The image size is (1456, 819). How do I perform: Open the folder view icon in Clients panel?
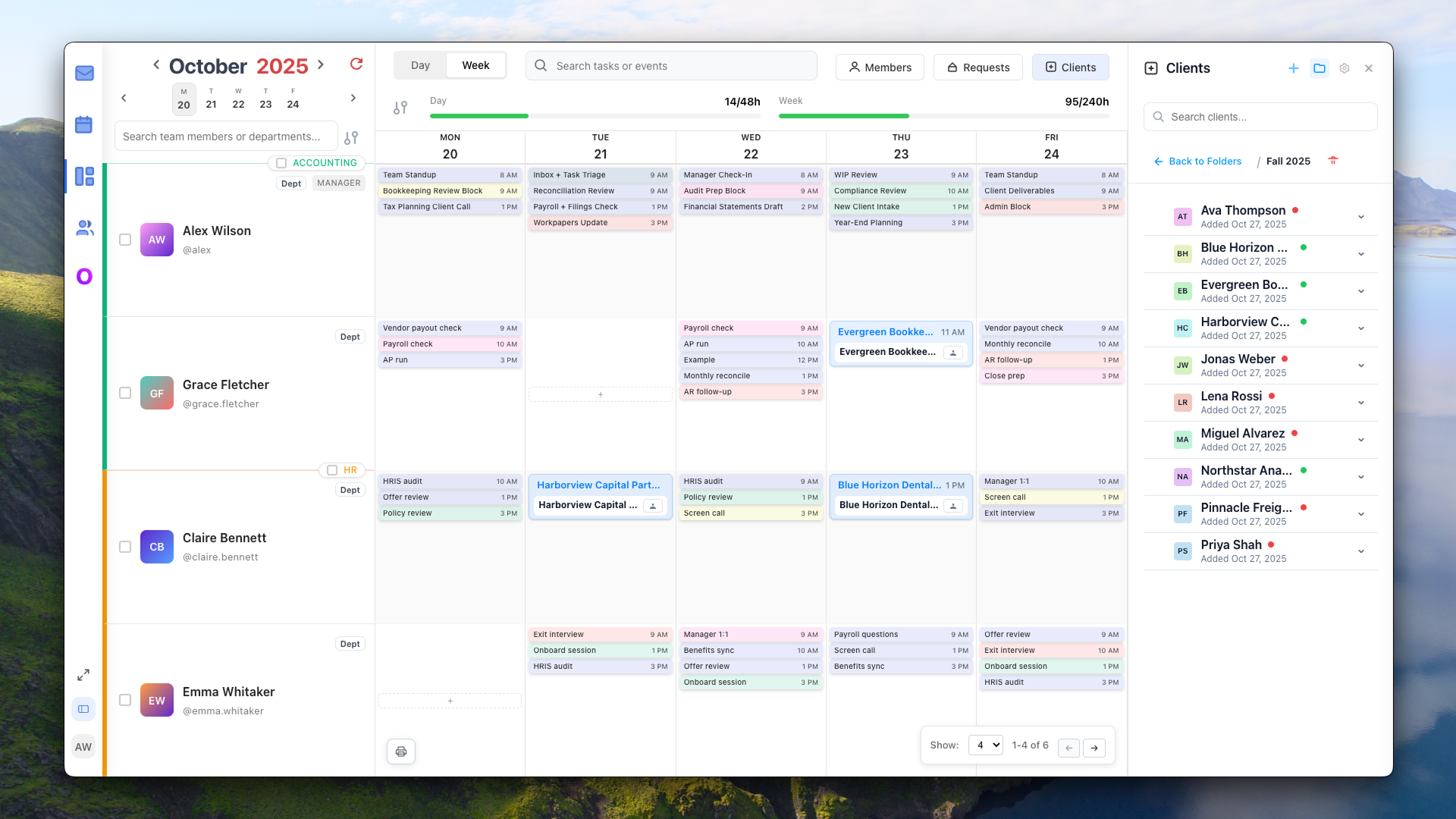coord(1319,68)
